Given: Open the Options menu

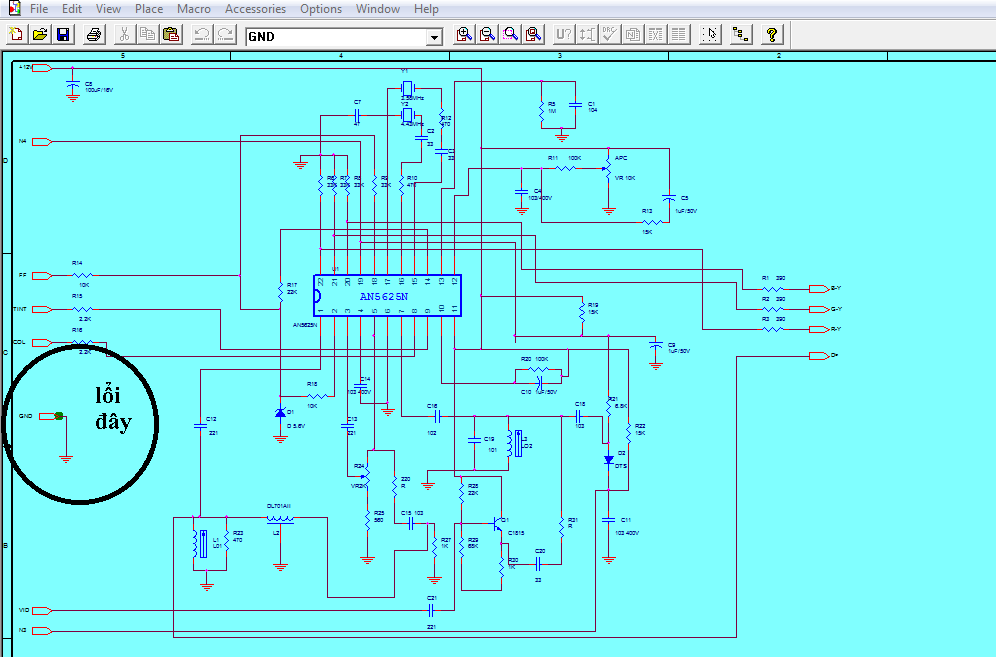Looking at the screenshot, I should click(x=321, y=9).
